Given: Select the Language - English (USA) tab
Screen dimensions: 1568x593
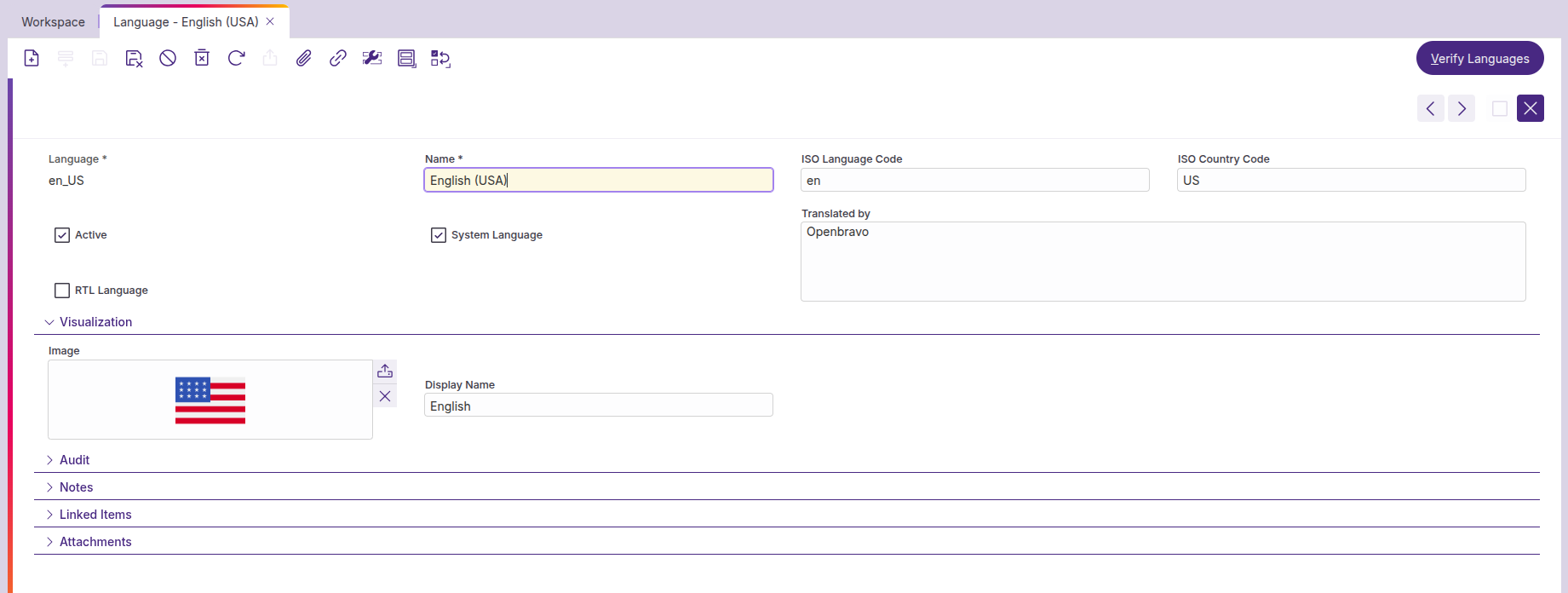Looking at the screenshot, I should point(186,22).
